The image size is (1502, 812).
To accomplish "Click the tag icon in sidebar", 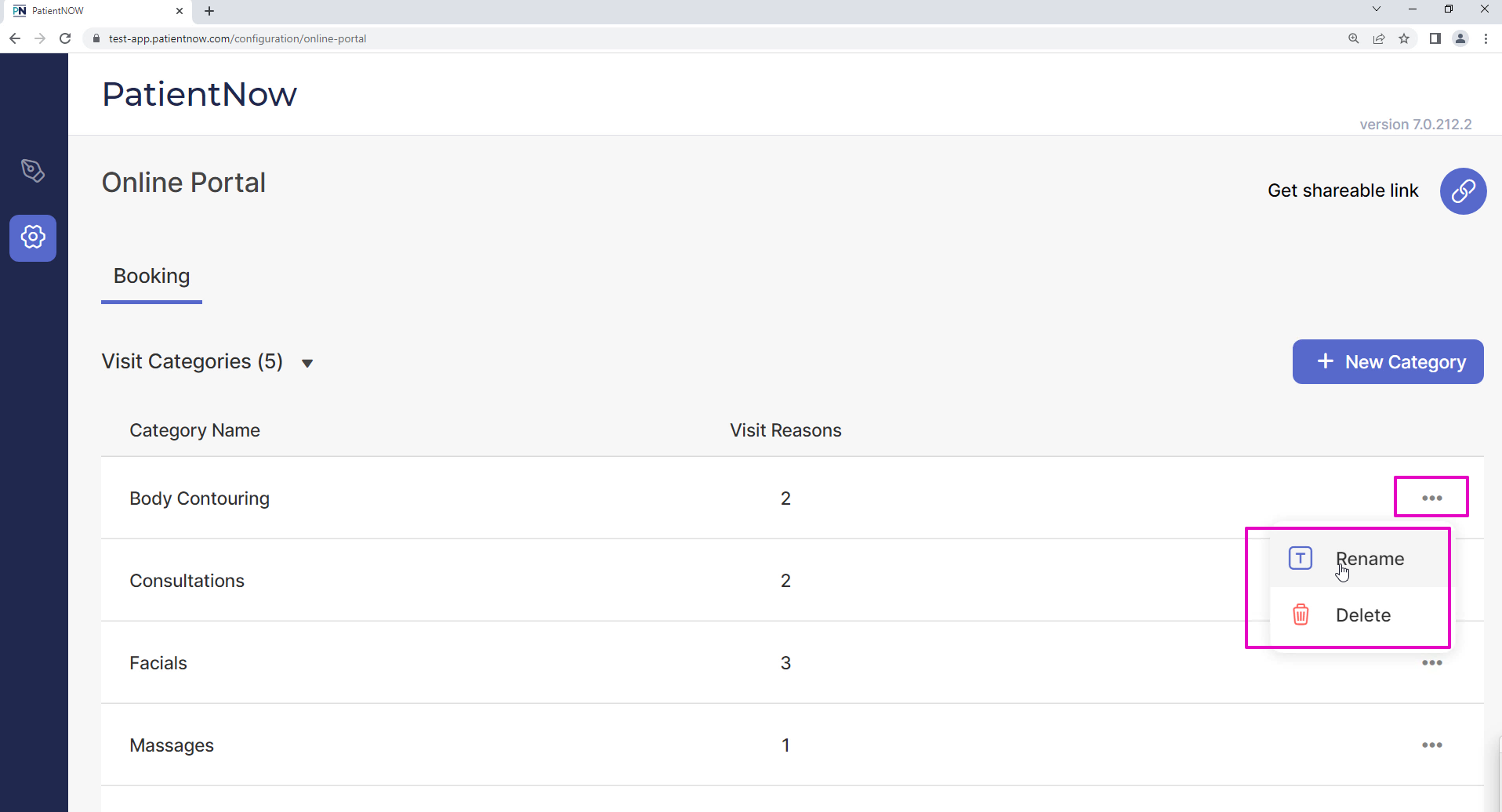I will 33,170.
